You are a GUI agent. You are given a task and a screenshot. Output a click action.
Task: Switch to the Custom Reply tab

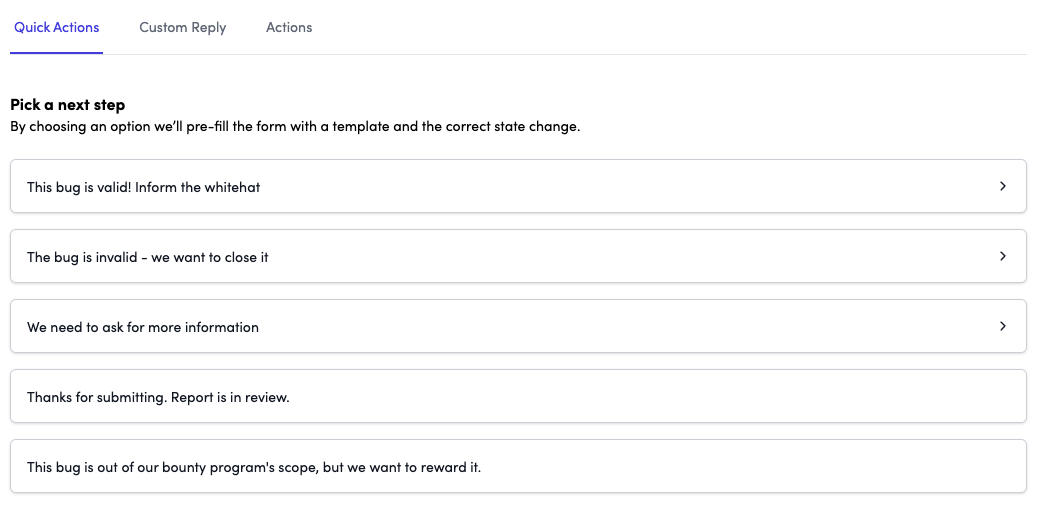[x=182, y=27]
